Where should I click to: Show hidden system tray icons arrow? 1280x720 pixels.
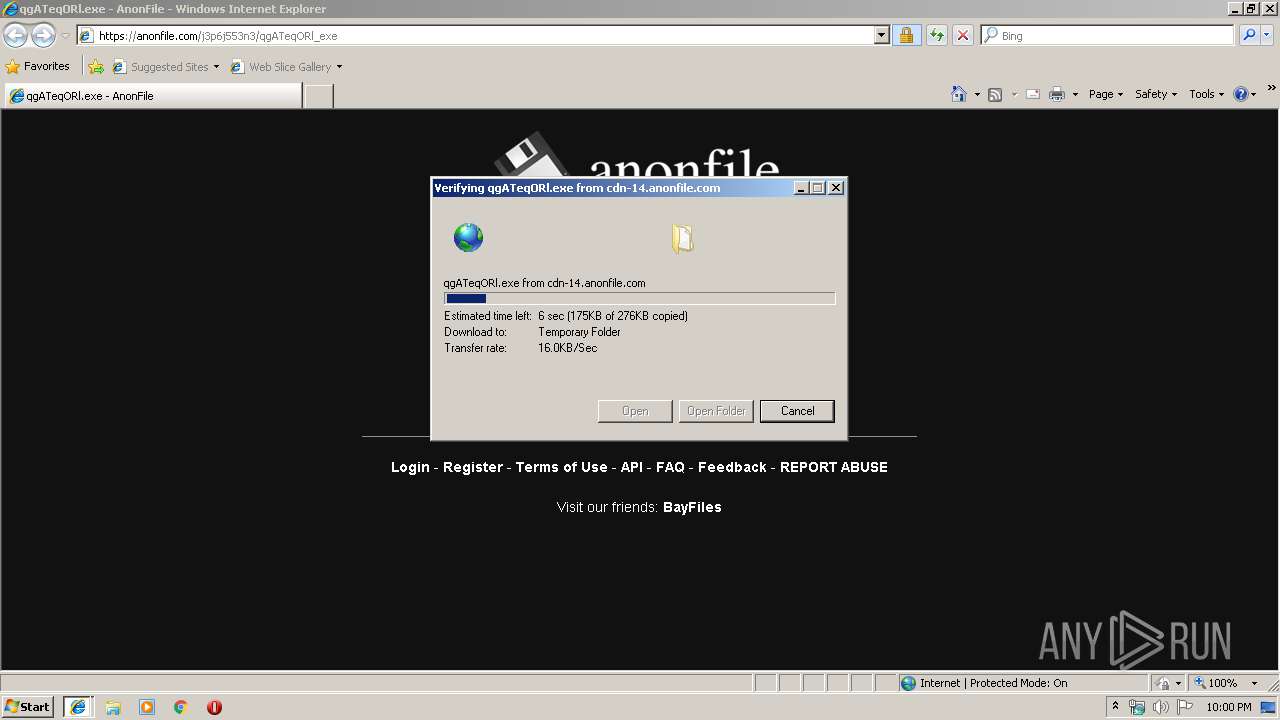[1115, 707]
